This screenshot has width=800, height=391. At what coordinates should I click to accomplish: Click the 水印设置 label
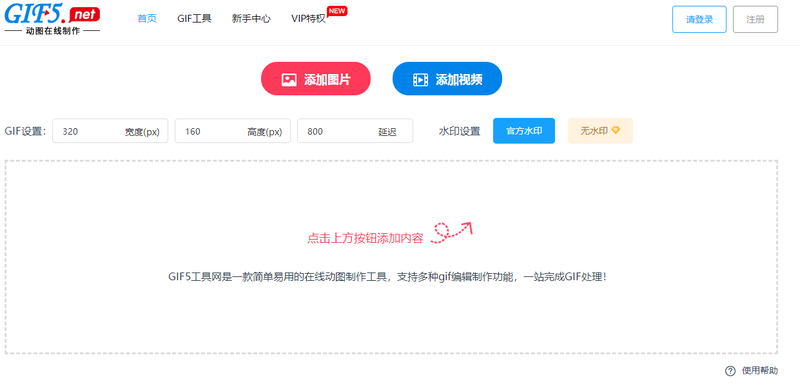coord(459,131)
